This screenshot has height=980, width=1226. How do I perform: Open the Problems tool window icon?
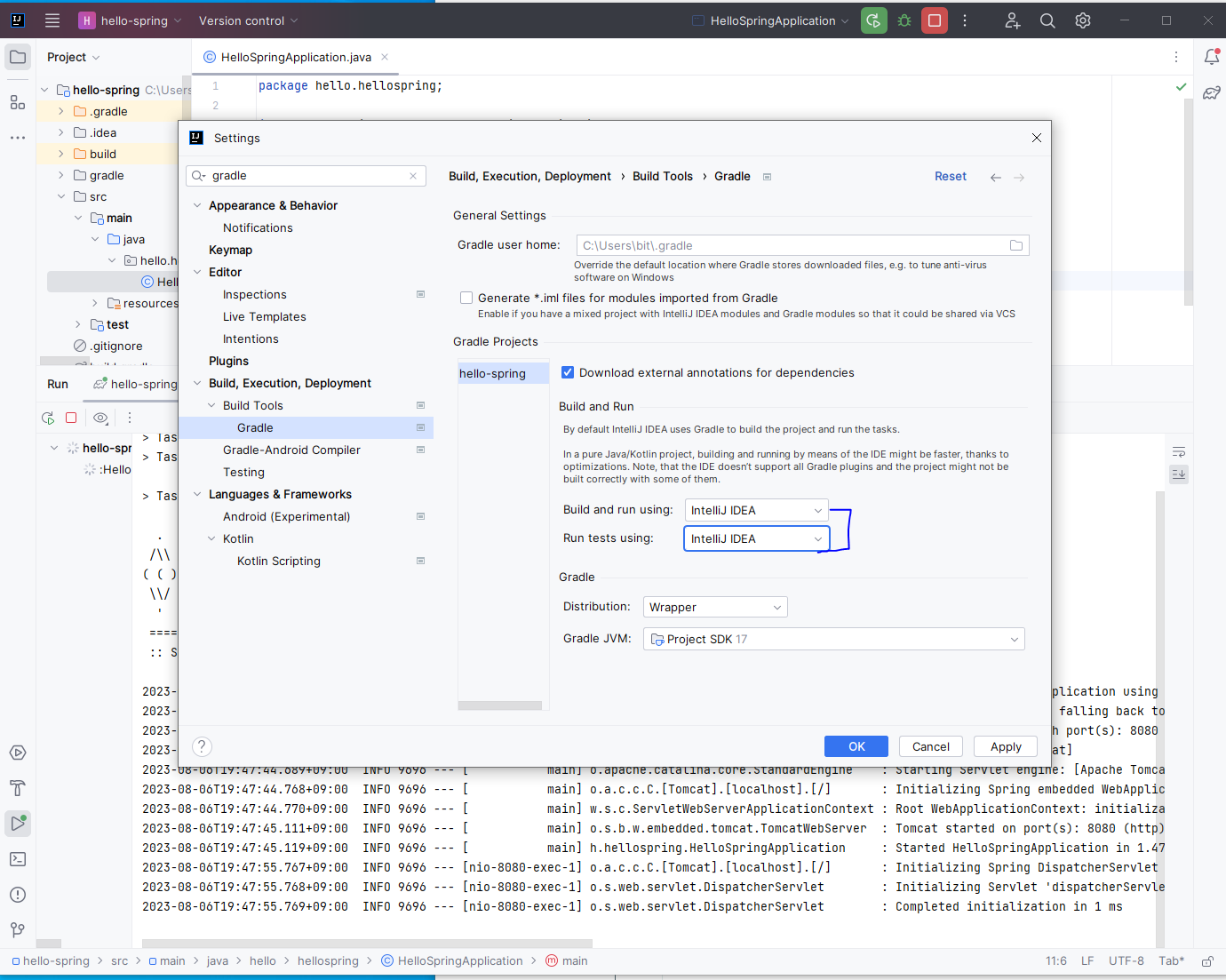pyautogui.click(x=18, y=895)
